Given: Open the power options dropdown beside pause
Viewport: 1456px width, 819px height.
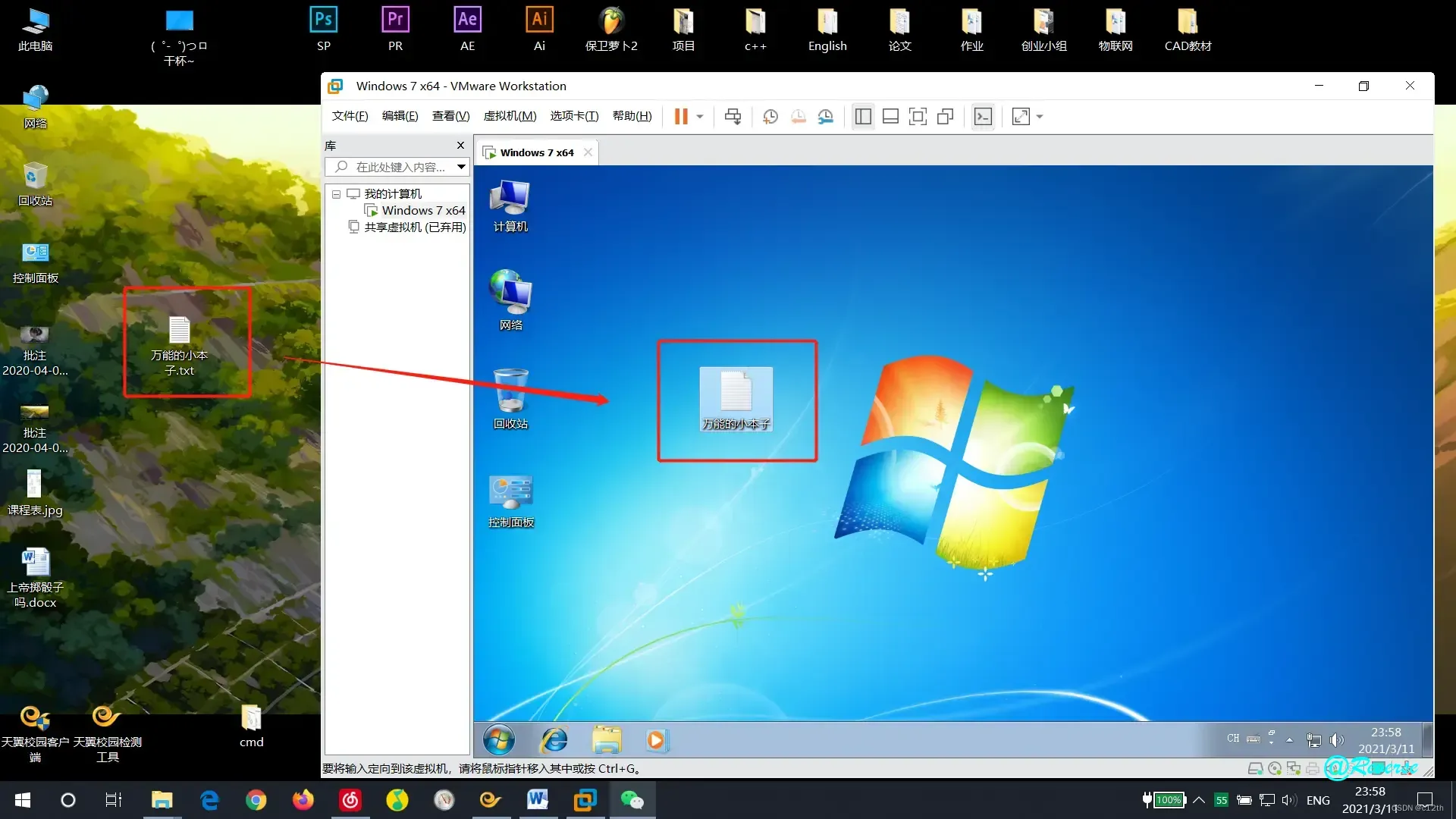Looking at the screenshot, I should point(700,117).
